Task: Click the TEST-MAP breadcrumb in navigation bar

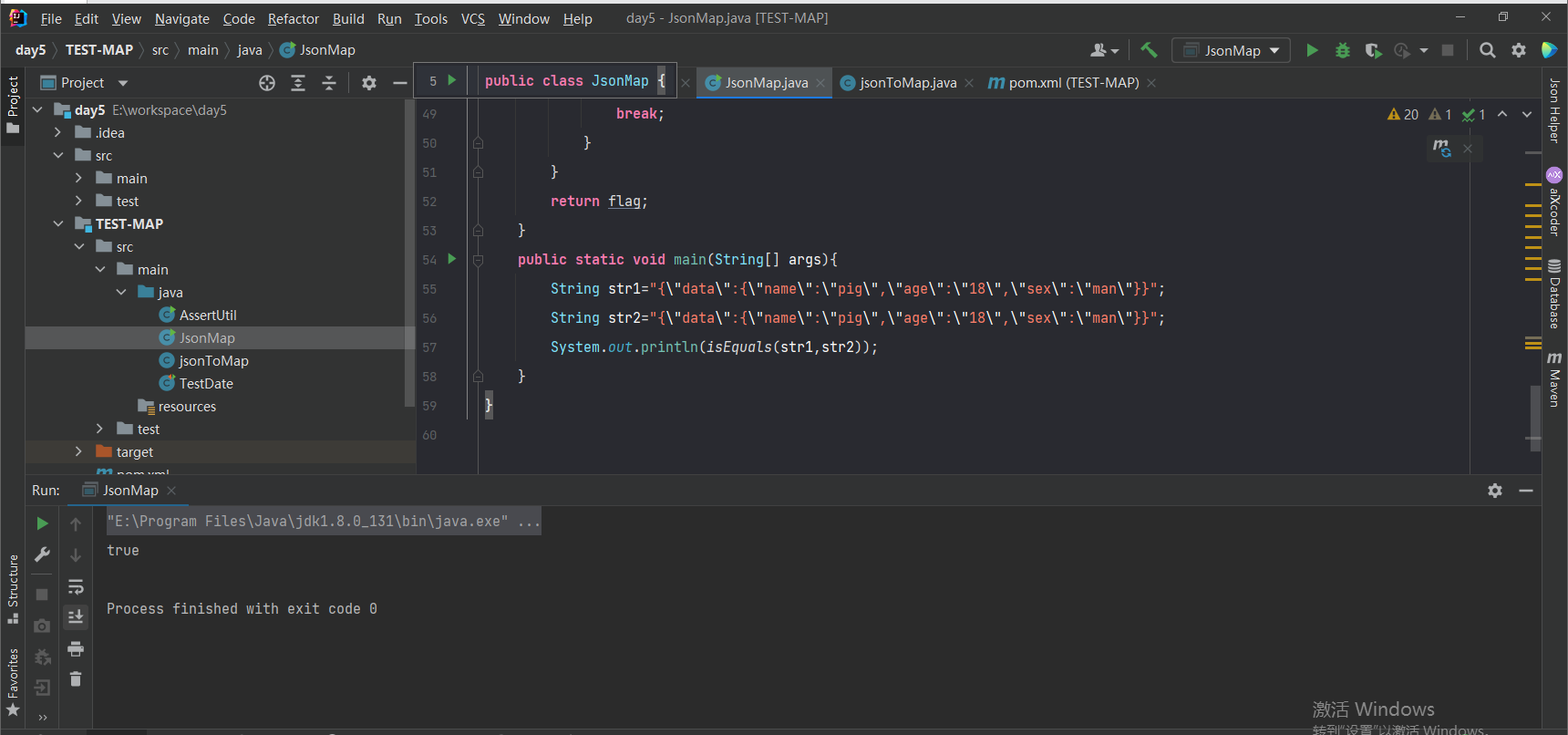Action: [x=99, y=50]
